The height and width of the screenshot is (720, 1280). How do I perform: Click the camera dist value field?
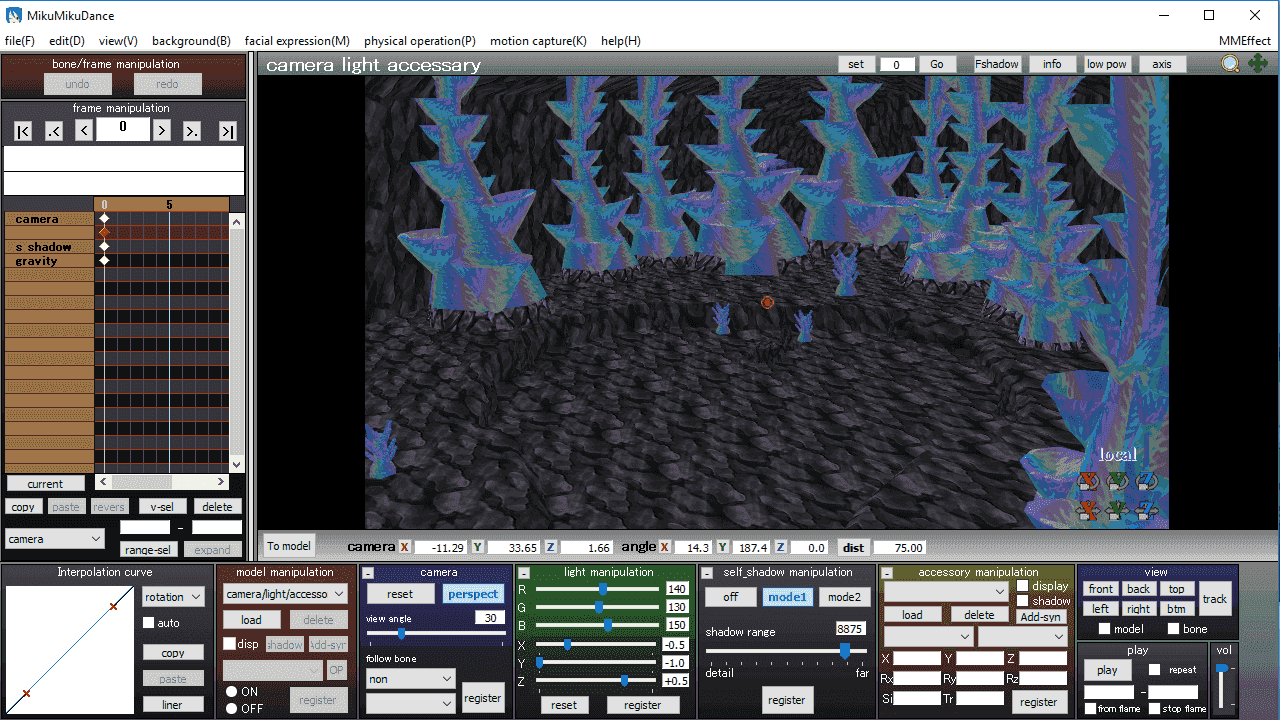point(899,548)
